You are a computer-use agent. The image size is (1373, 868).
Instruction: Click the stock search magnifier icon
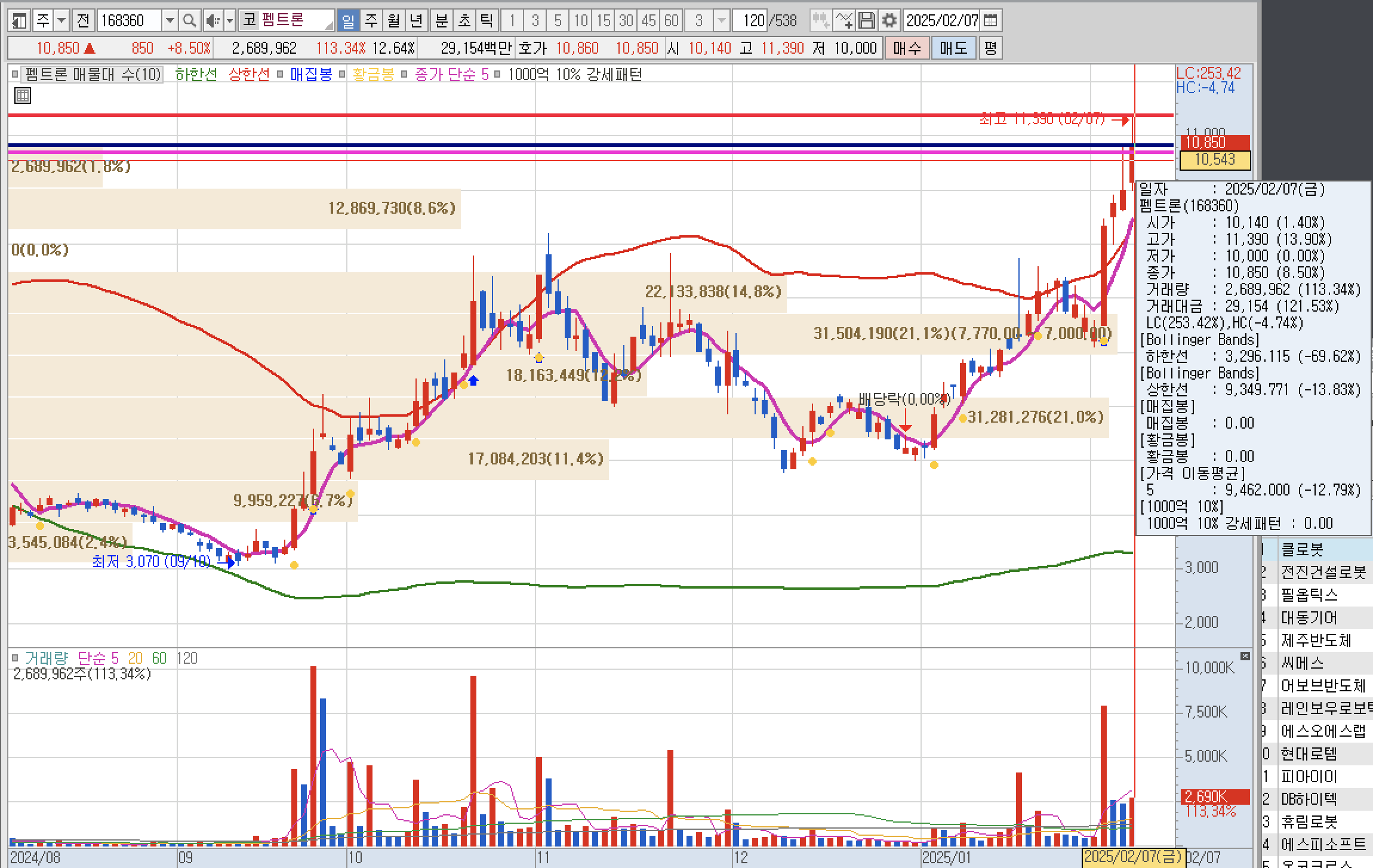point(189,21)
